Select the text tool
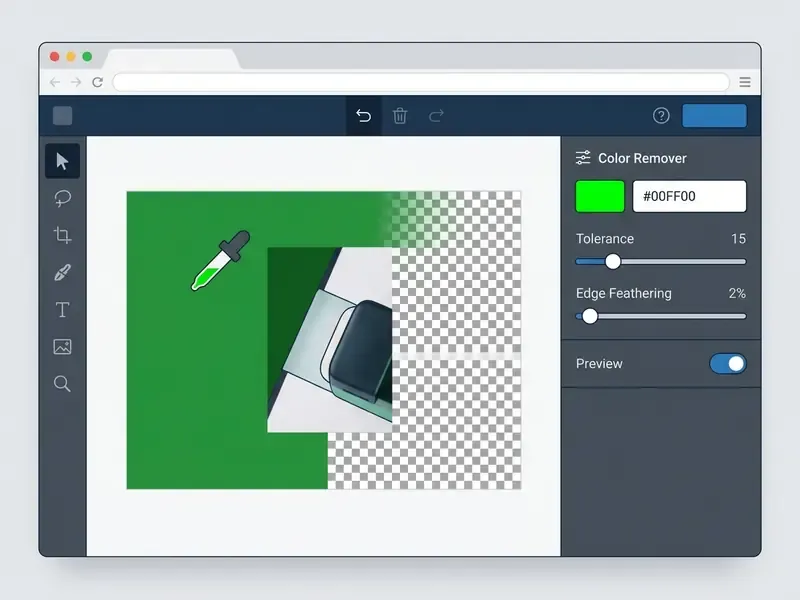This screenshot has width=800, height=600. [62, 310]
